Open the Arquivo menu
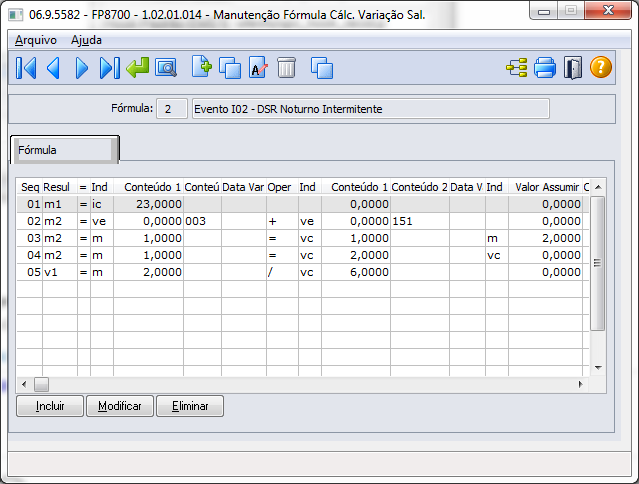The height and width of the screenshot is (484, 639). click(36, 40)
